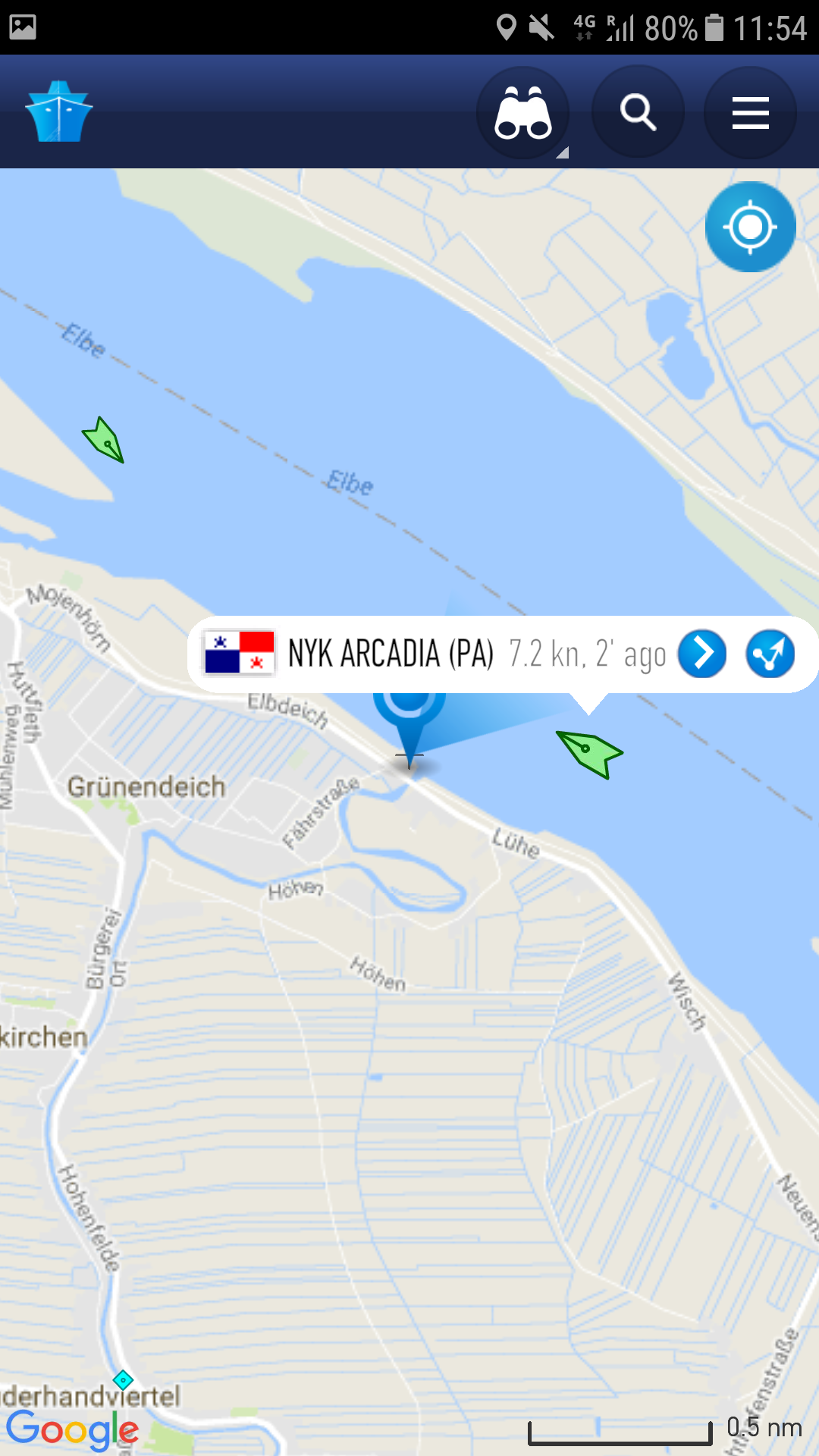Tap the cyan diamond marker near derhandviertel
Image resolution: width=819 pixels, height=1456 pixels.
tap(123, 1379)
